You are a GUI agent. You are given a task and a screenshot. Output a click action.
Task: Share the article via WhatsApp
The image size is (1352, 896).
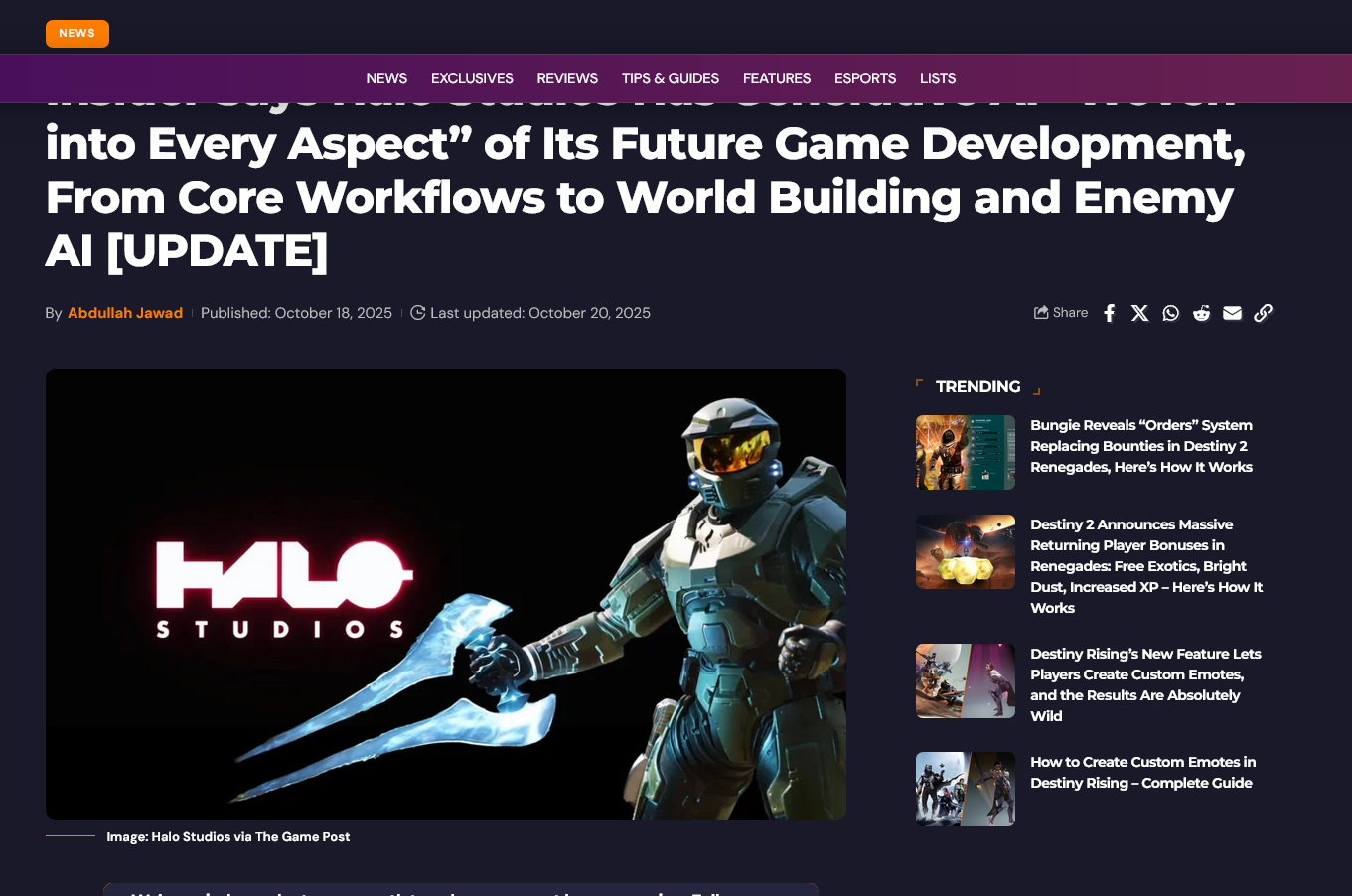click(x=1171, y=313)
